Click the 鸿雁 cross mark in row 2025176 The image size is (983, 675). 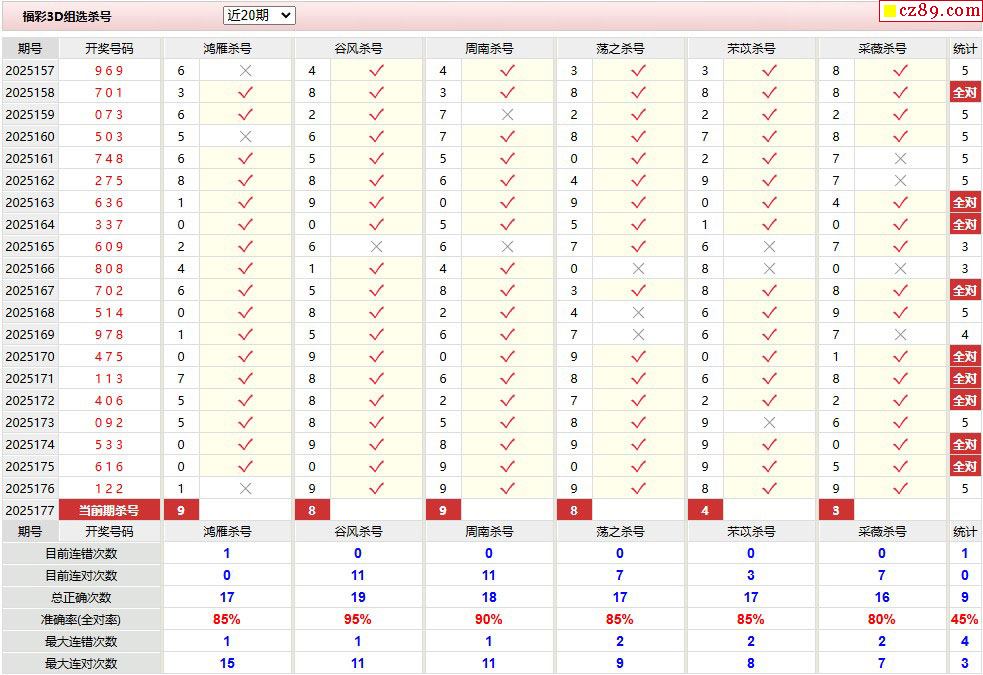246,488
